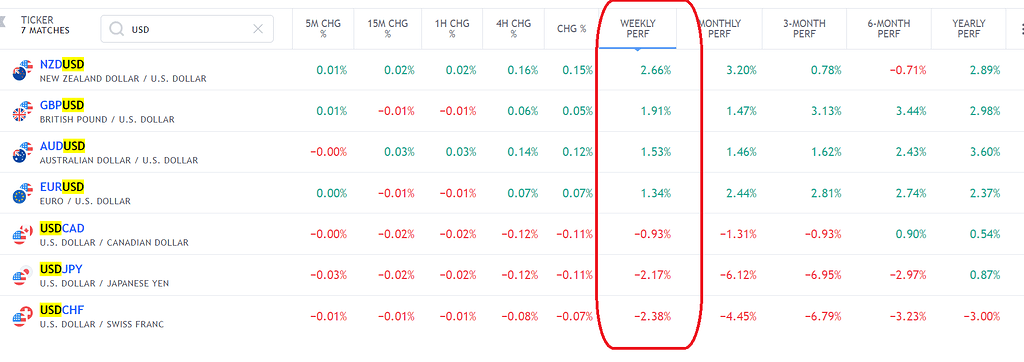Sort by 6-Month Perf column header

(889, 29)
